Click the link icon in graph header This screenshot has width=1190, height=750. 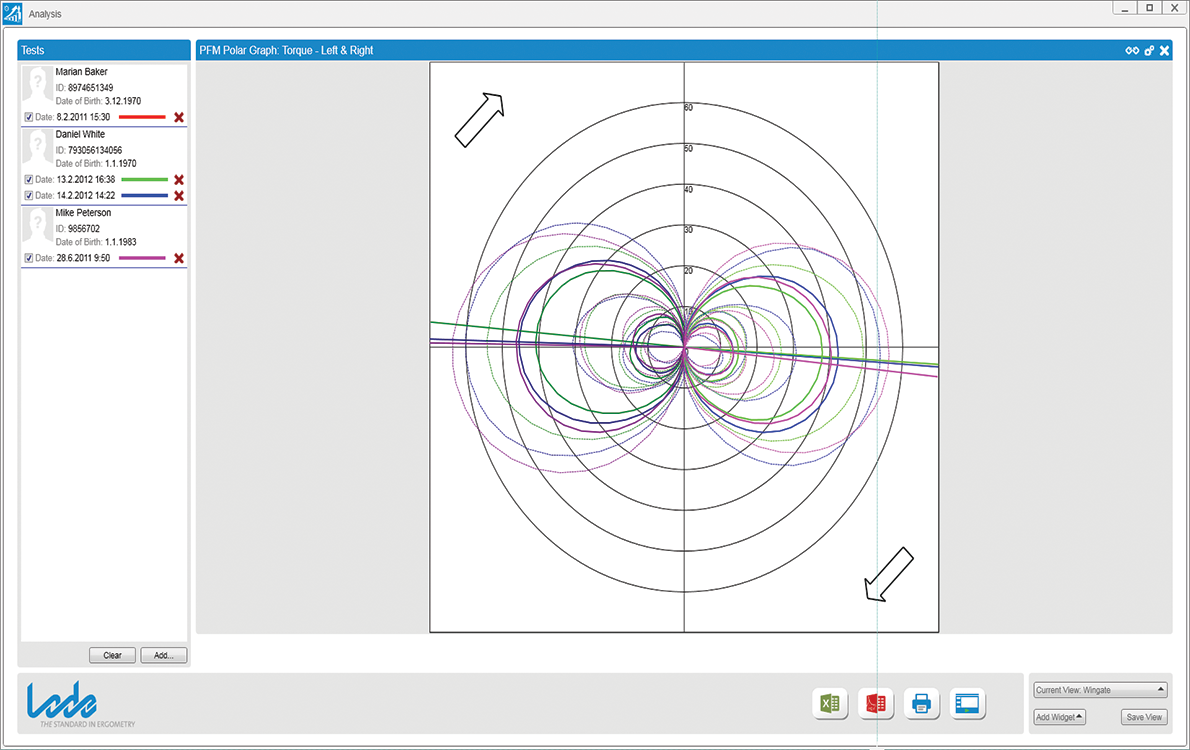click(1132, 51)
